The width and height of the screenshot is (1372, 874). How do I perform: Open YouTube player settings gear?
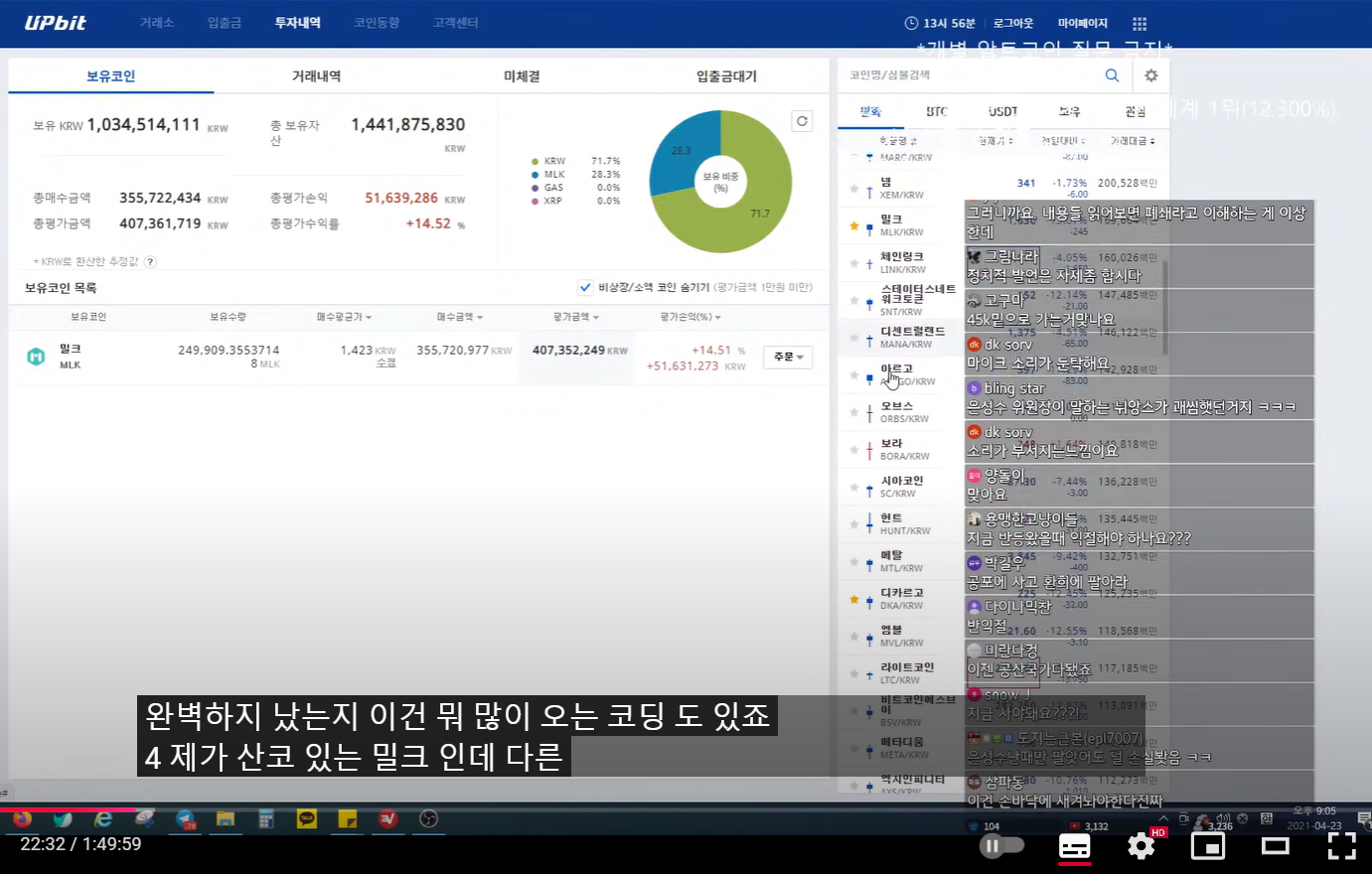click(1141, 846)
